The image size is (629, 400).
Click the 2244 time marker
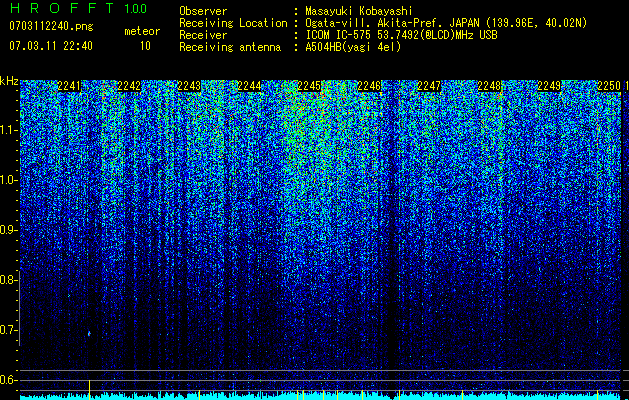point(249,86)
